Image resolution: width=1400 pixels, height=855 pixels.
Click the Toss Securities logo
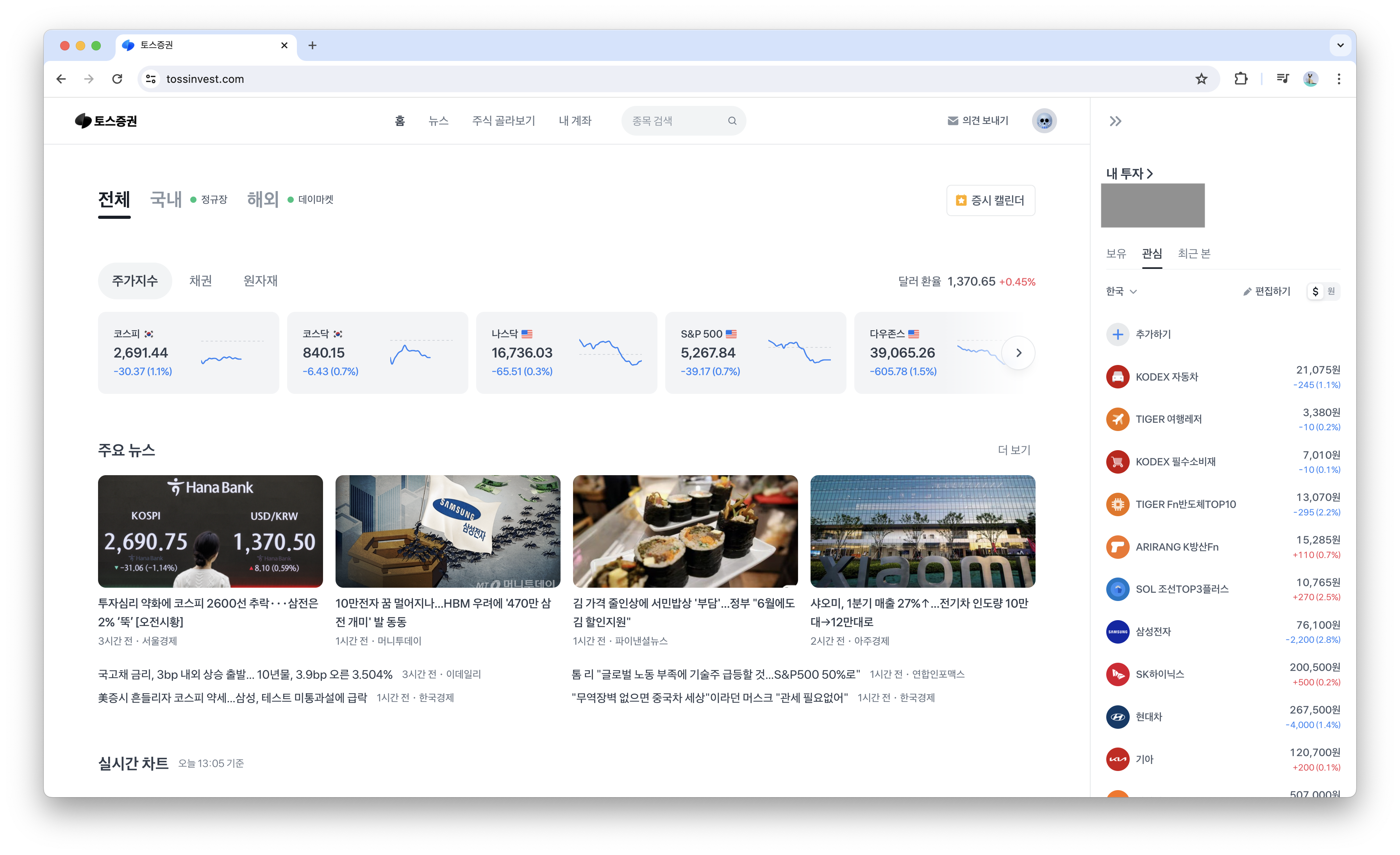(106, 120)
